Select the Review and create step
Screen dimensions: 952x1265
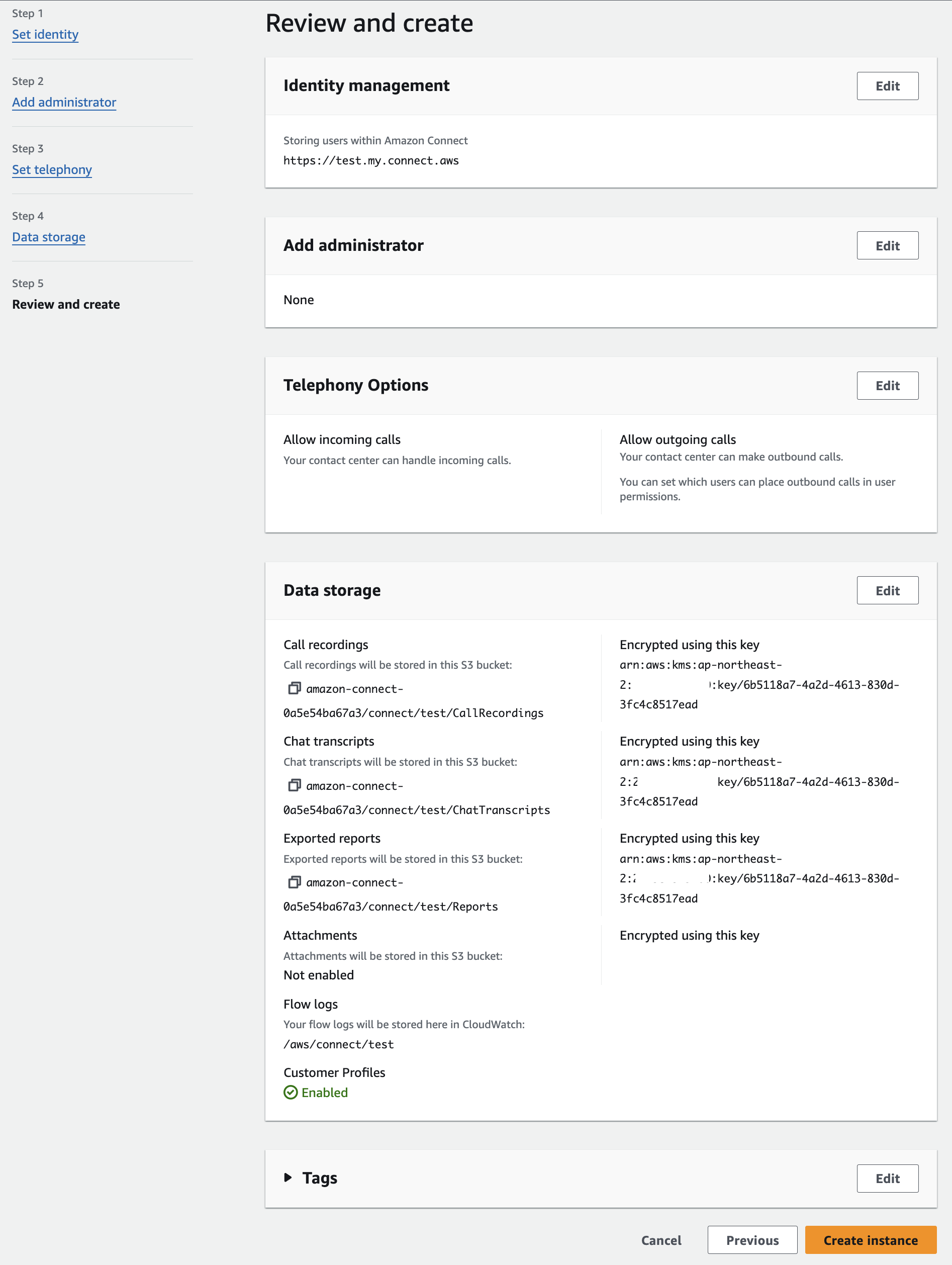coord(66,304)
